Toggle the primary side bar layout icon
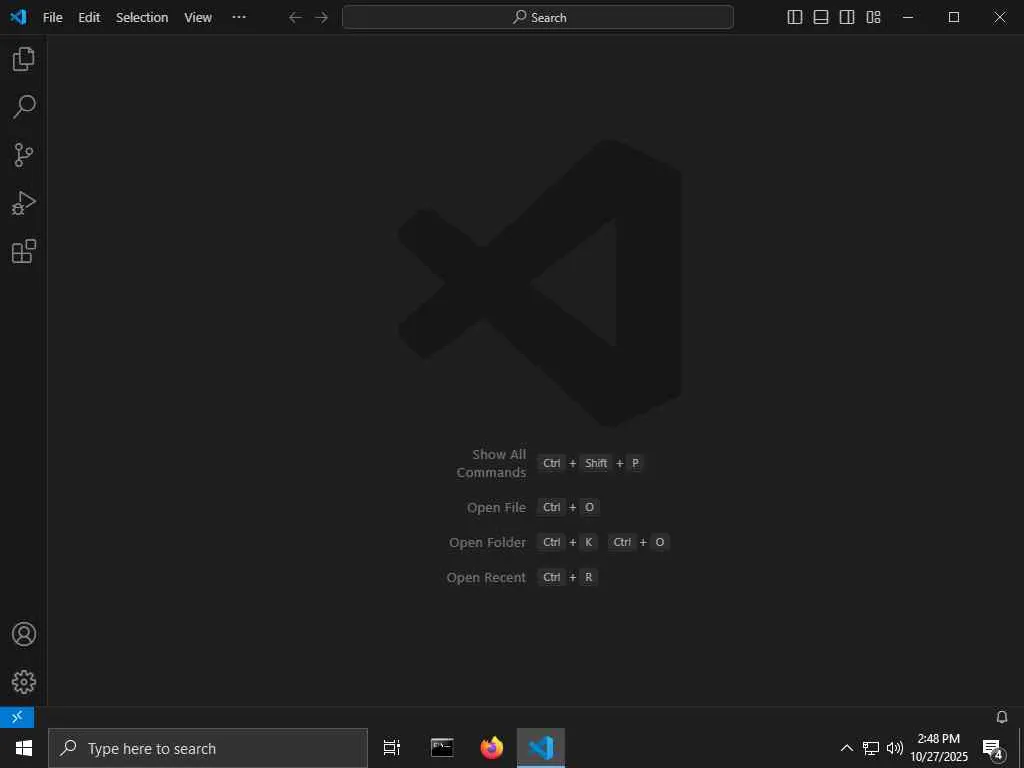This screenshot has width=1024, height=768. 795,18
